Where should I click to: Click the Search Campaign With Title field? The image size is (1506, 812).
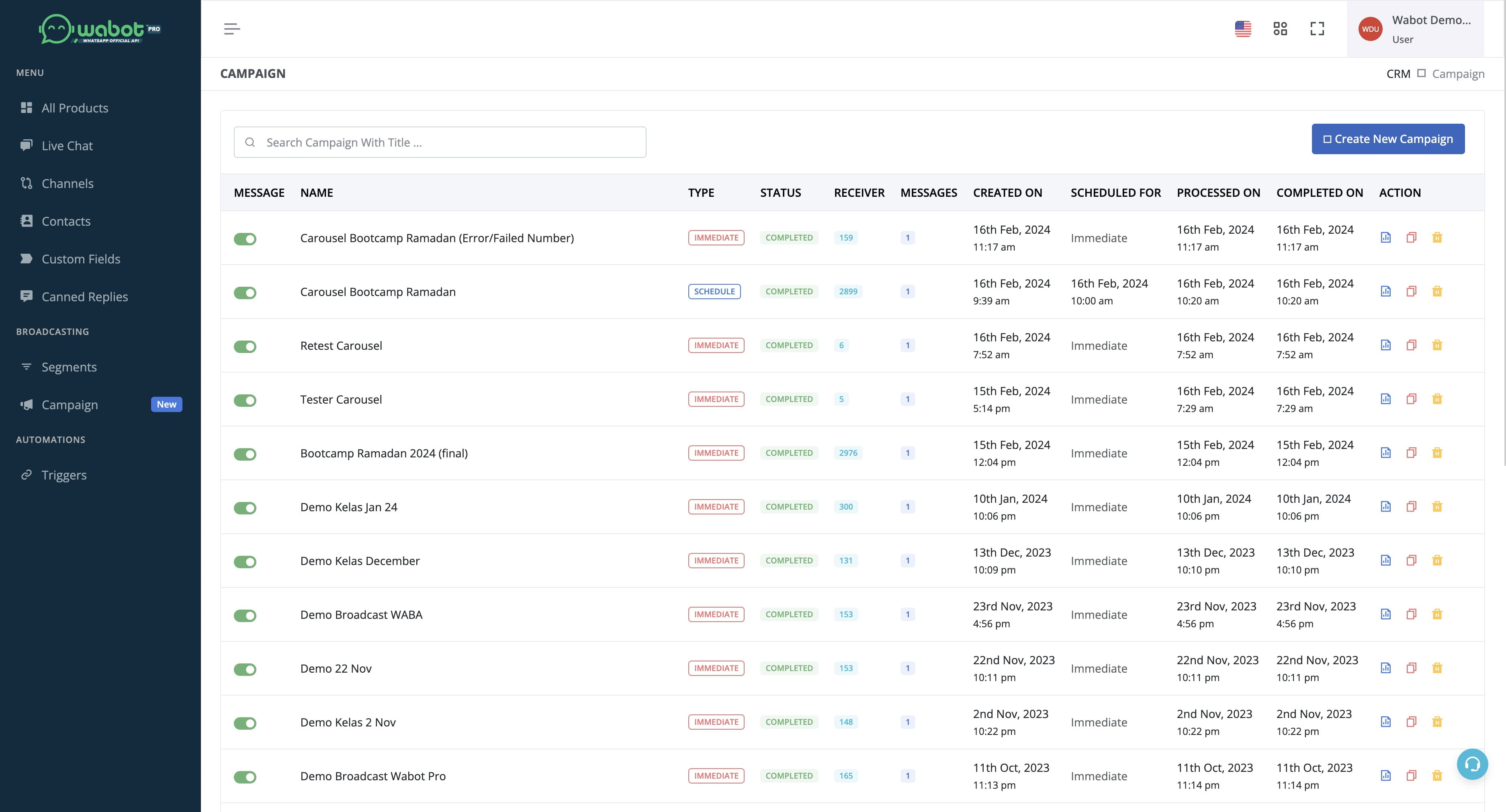click(x=440, y=142)
